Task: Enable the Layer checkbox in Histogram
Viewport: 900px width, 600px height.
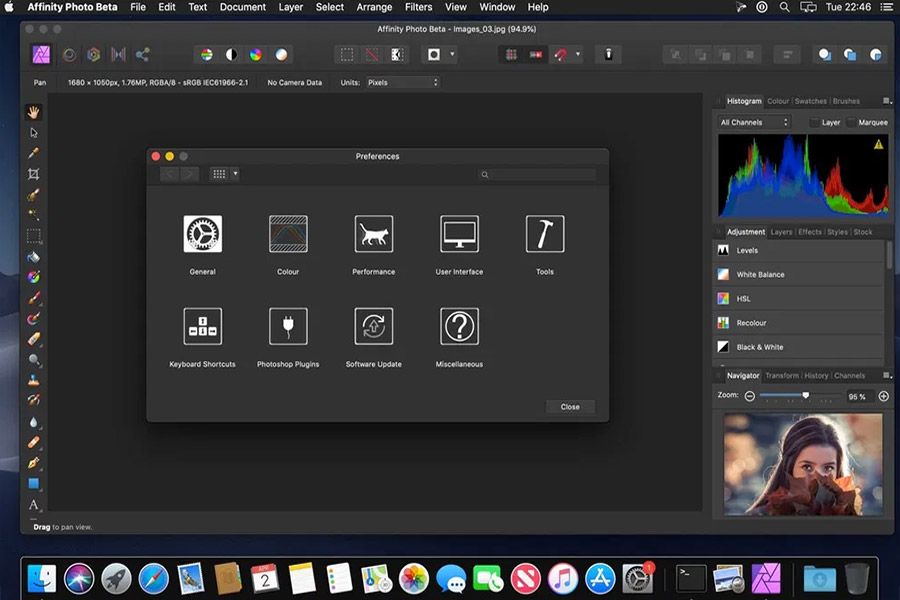Action: point(814,122)
